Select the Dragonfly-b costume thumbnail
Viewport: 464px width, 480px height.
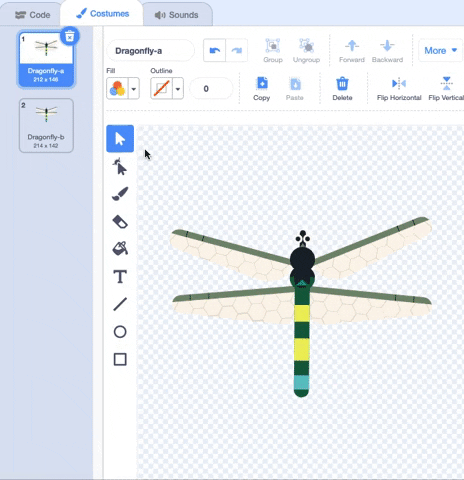(46, 125)
